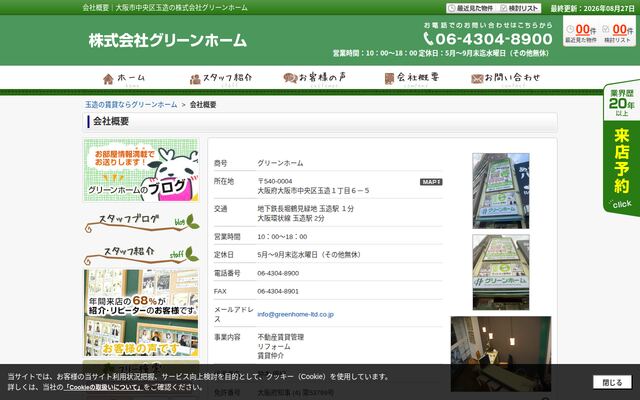
Task: Open the ホーム navigation item
Action: (x=124, y=78)
